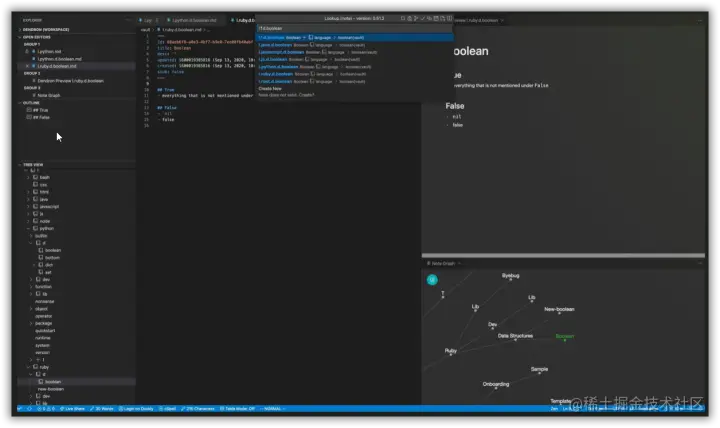Click errors and warnings status bar indicator
The height and width of the screenshot is (428, 720).
(46, 409)
